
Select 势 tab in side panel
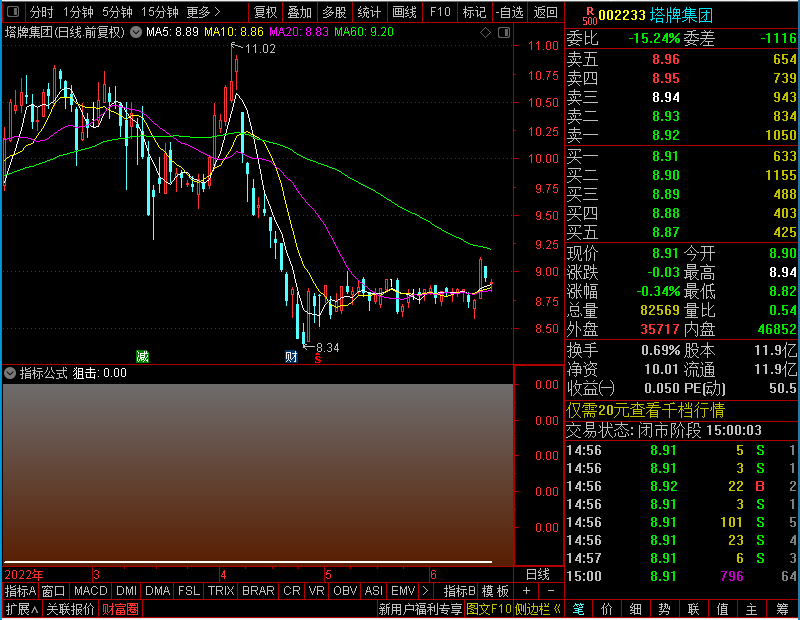(x=664, y=609)
